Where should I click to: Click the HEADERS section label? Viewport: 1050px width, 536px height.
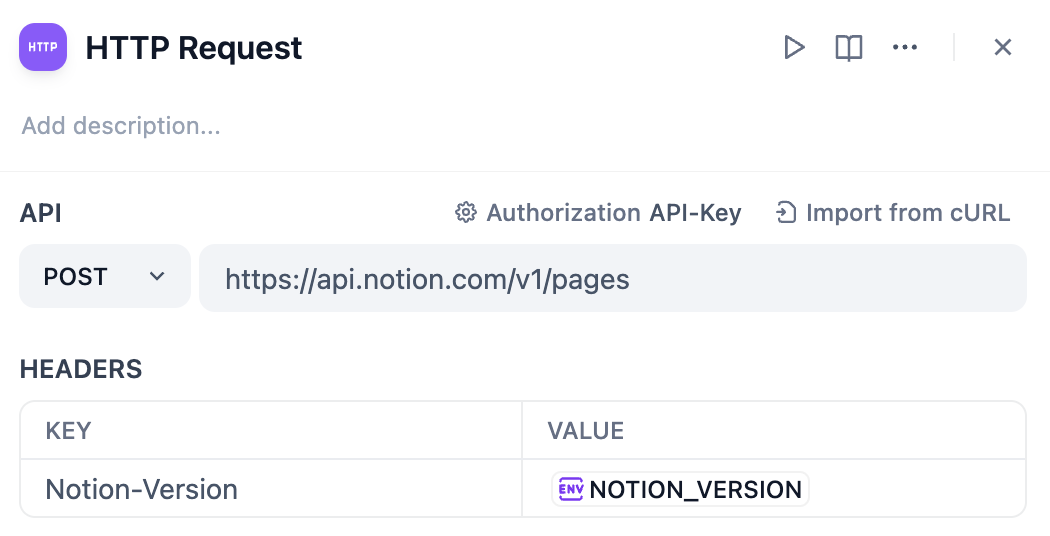pyautogui.click(x=81, y=369)
